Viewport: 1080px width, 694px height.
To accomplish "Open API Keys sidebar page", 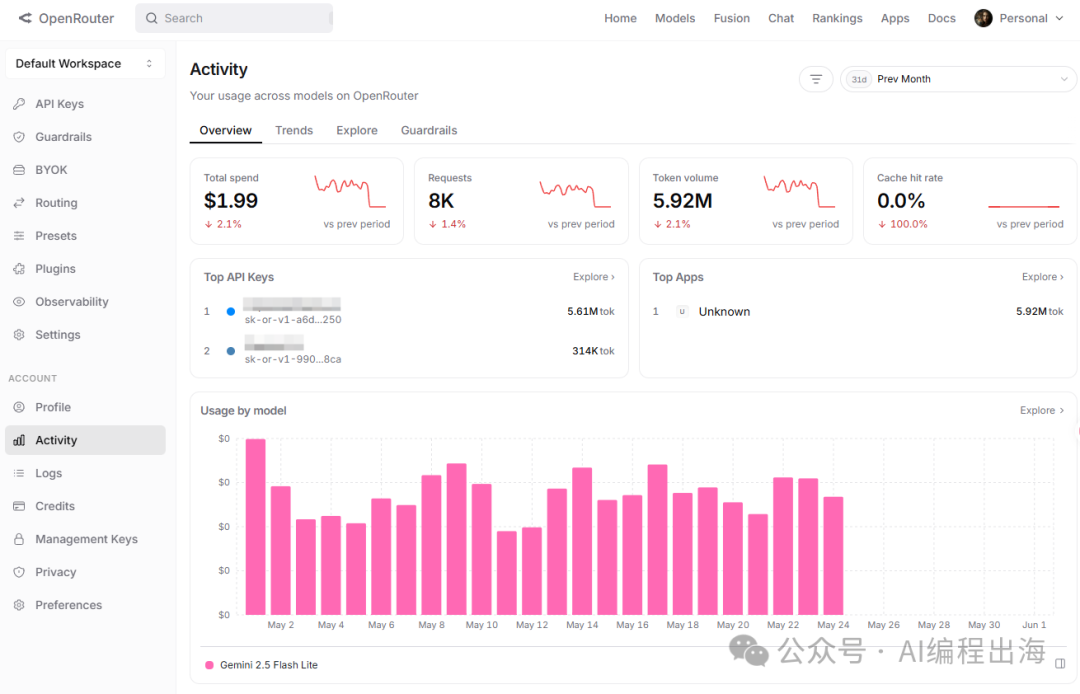I will click(x=85, y=104).
